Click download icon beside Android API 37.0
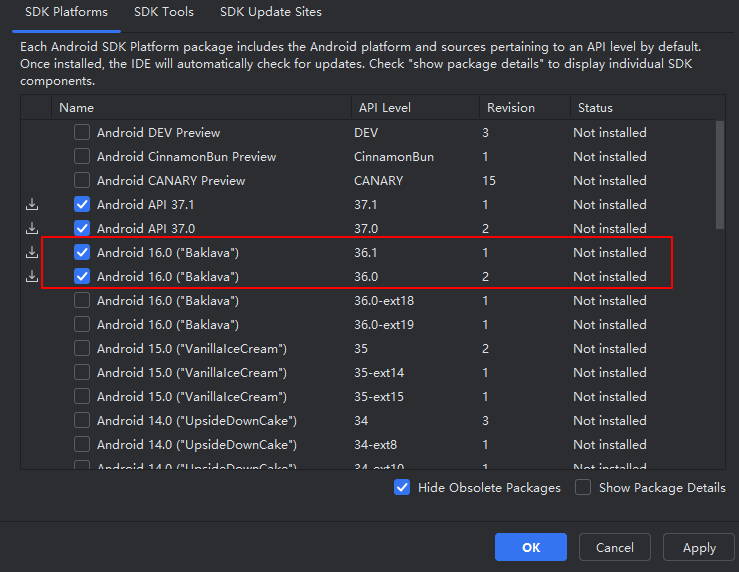Image resolution: width=739 pixels, height=572 pixels. coord(32,229)
